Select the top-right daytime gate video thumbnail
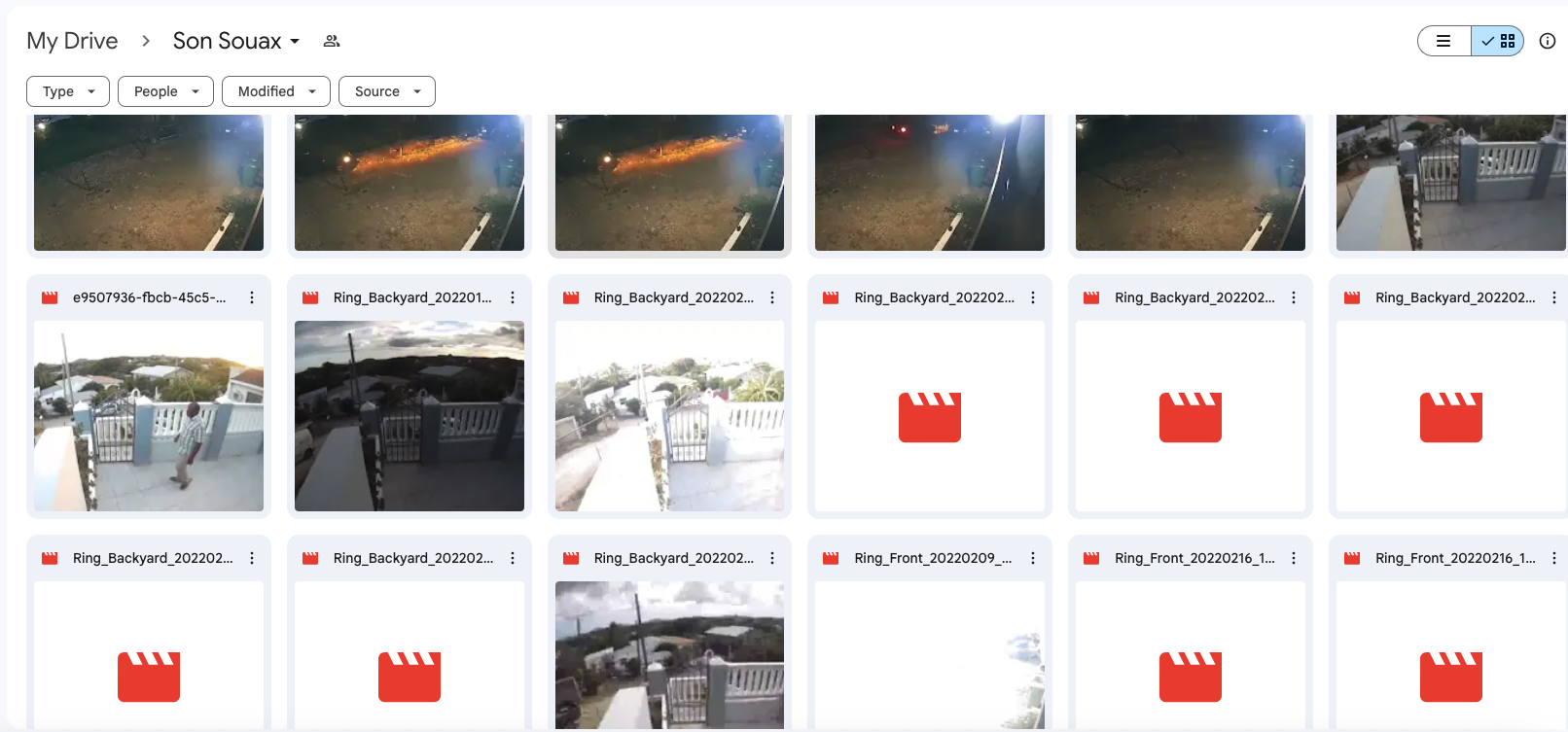This screenshot has width=1568, height=732. [x=1449, y=183]
